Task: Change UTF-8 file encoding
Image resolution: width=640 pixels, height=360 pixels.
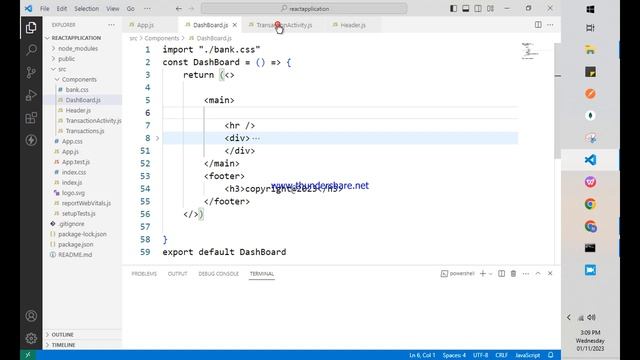Action: pyautogui.click(x=480, y=355)
